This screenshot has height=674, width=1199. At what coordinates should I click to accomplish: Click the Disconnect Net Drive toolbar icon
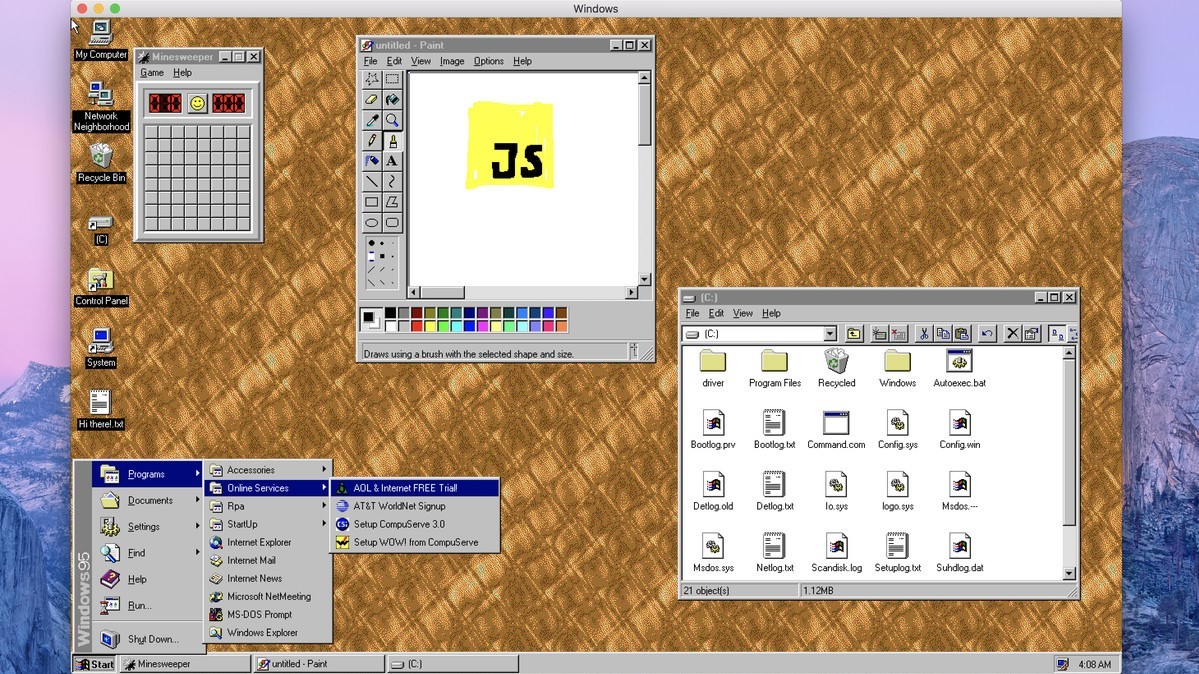pyautogui.click(x=898, y=334)
